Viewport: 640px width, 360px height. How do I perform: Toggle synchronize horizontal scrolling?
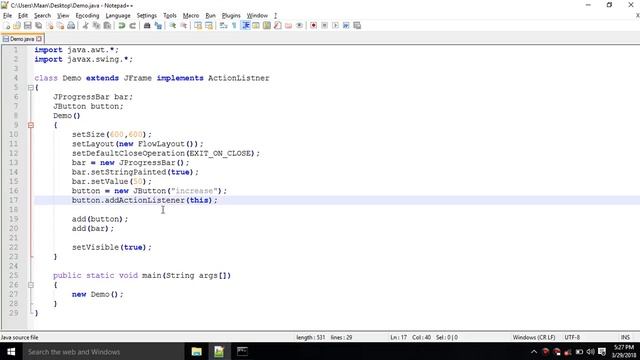point(209,26)
